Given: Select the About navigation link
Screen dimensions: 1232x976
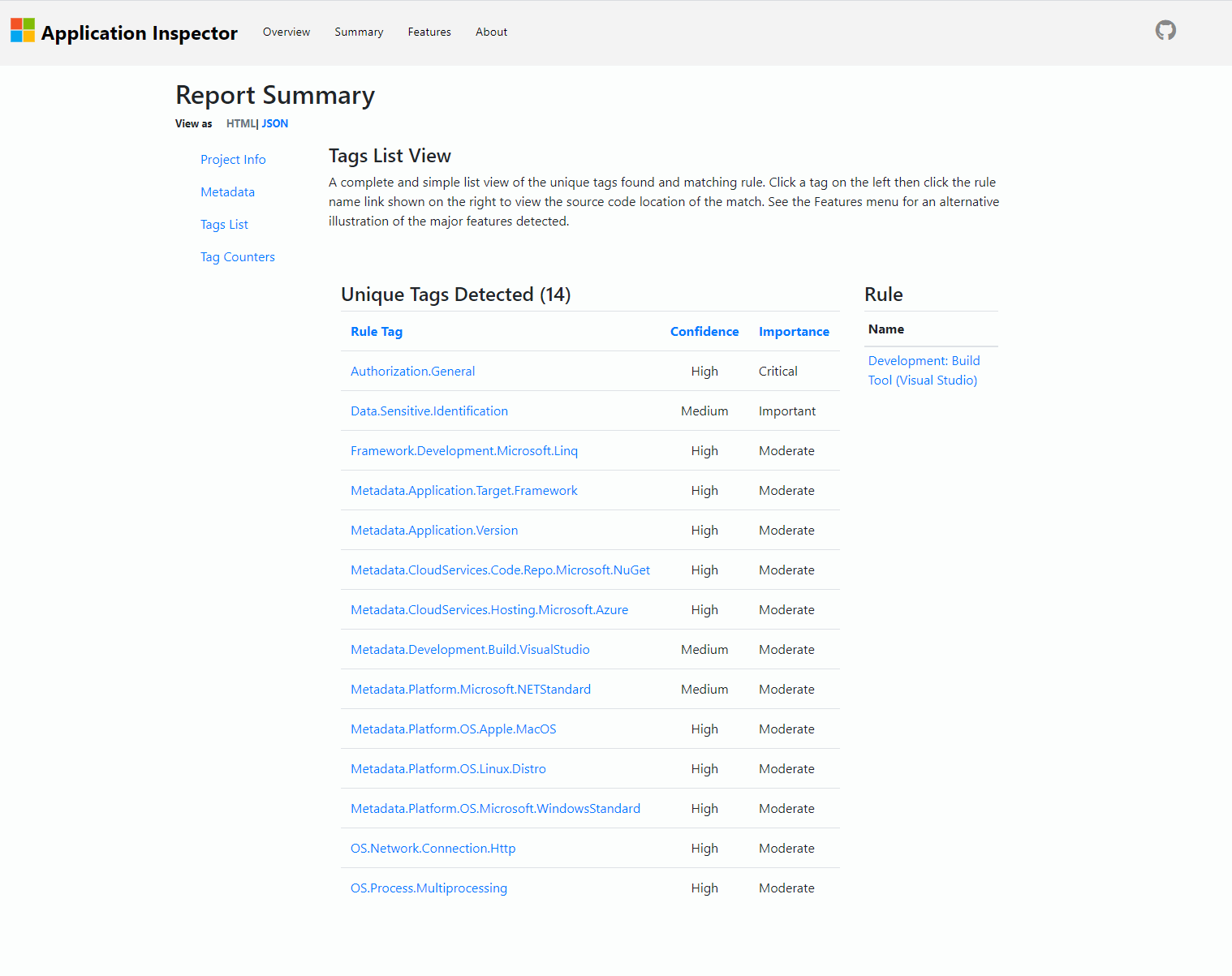Looking at the screenshot, I should pos(491,32).
